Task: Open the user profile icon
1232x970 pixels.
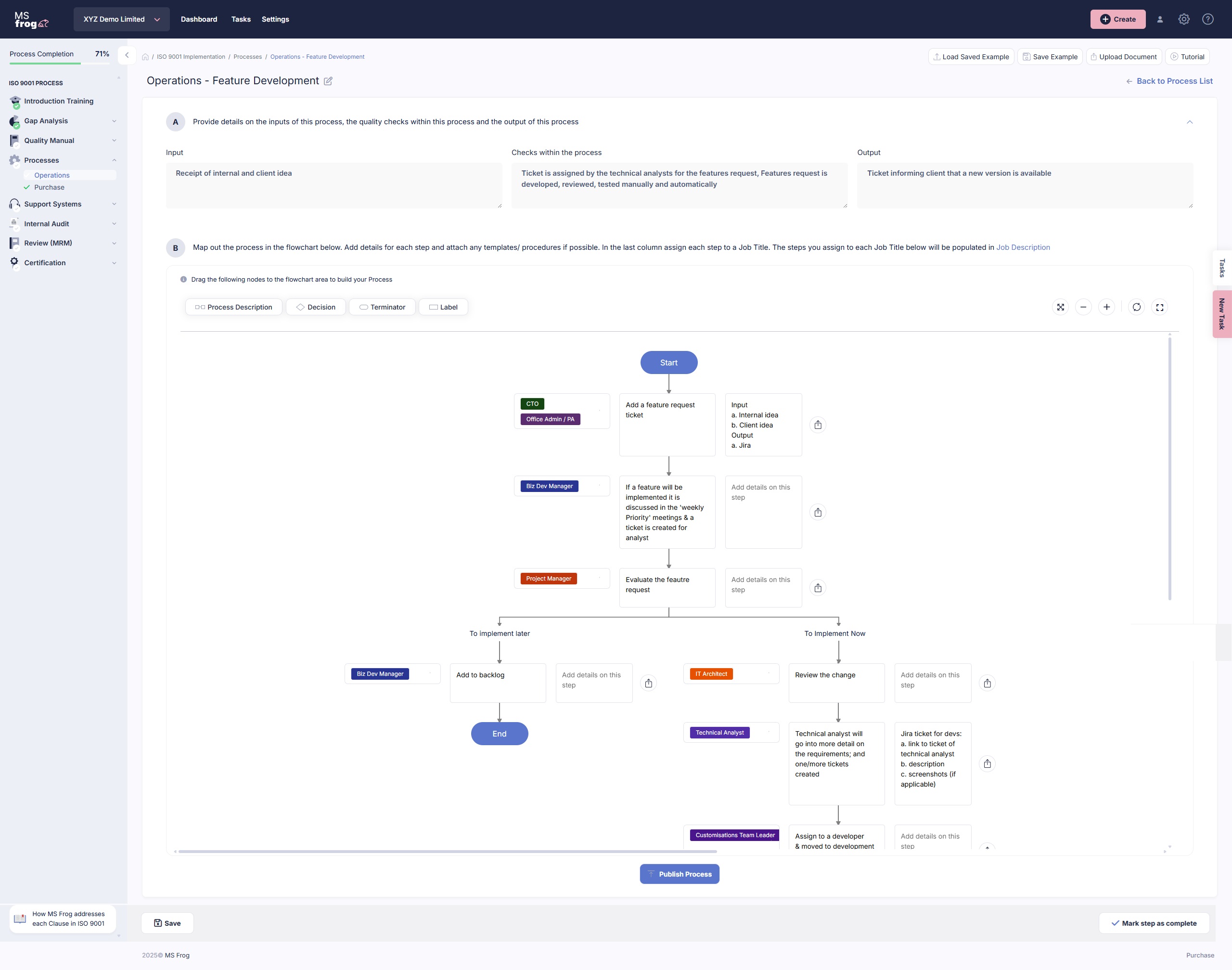Action: click(1160, 19)
